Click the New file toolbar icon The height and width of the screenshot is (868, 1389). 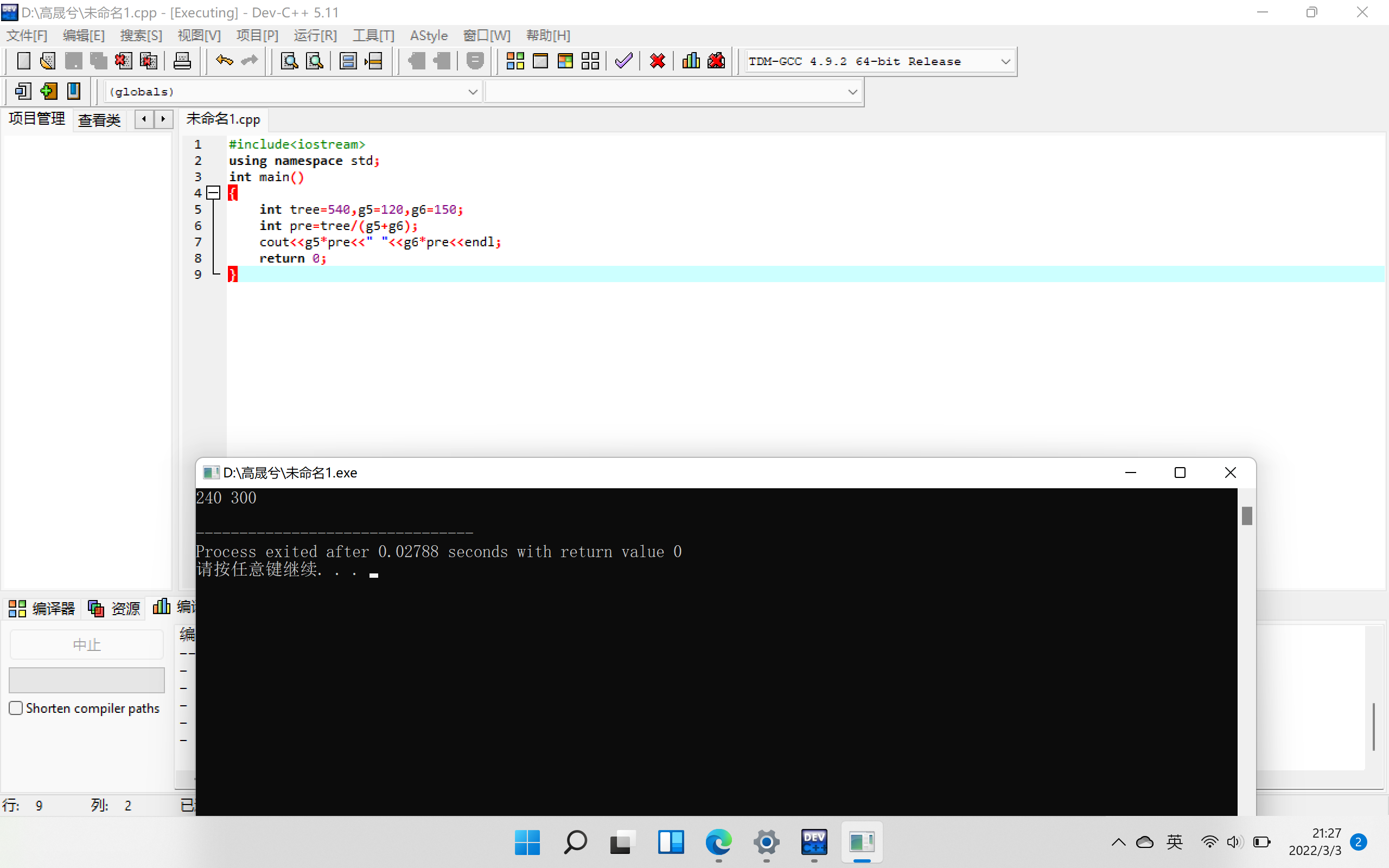tap(23, 61)
